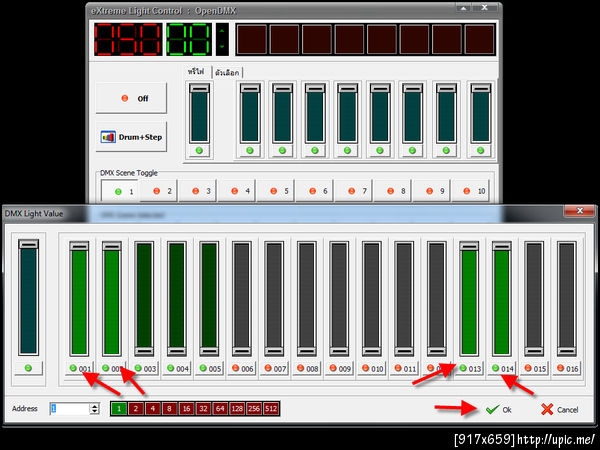This screenshot has height=450, width=600.
Task: Toggle address bit 32 button
Action: (203, 408)
